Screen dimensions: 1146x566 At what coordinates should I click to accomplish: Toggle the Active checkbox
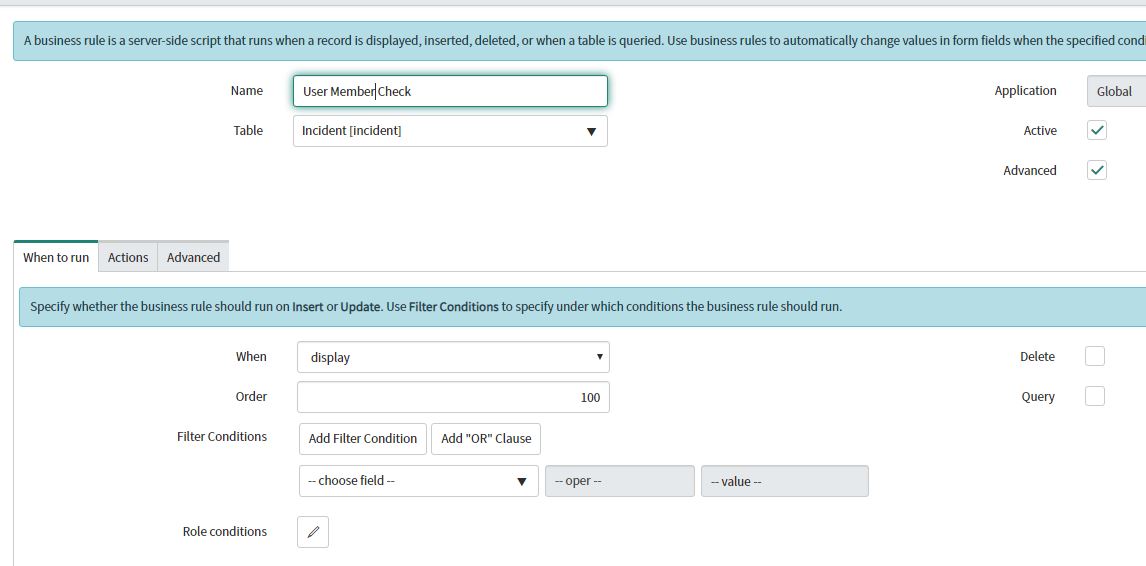(1096, 131)
